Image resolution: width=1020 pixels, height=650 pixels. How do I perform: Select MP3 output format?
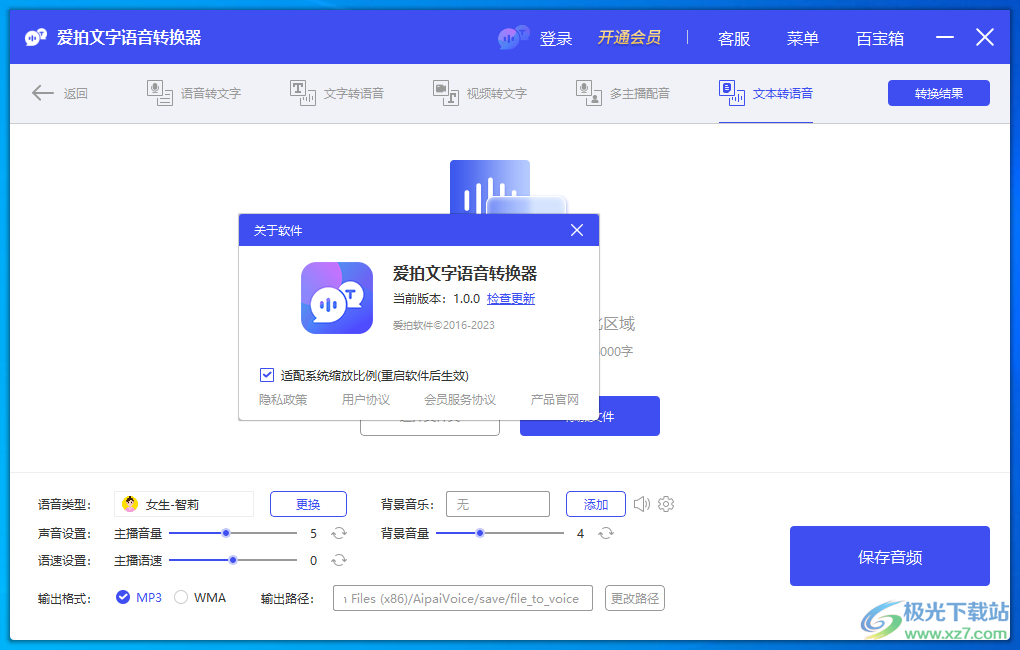(139, 597)
